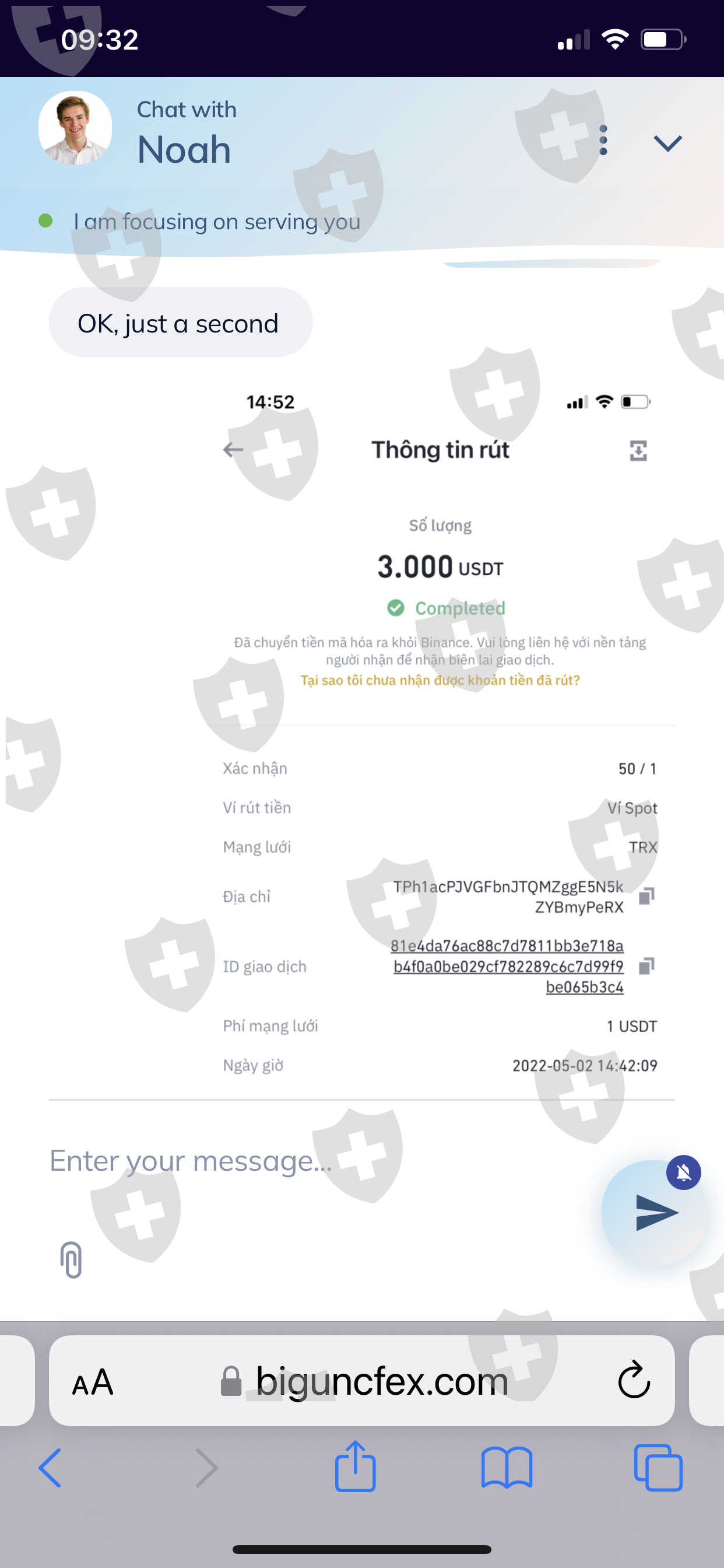The image size is (724, 1568).
Task: Toggle the chat notification mute bell
Action: 683,1172
